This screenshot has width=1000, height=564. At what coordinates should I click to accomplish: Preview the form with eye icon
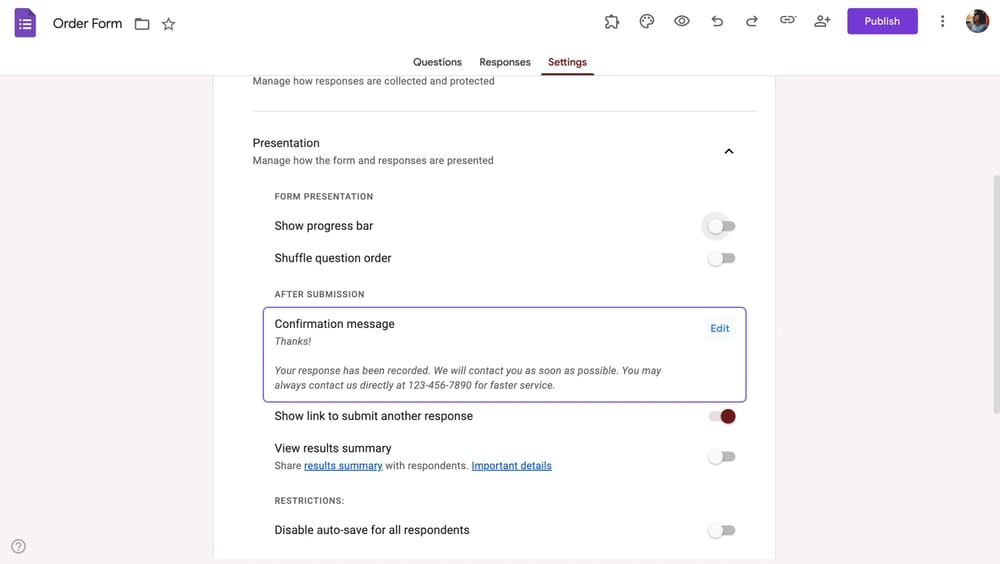(682, 21)
